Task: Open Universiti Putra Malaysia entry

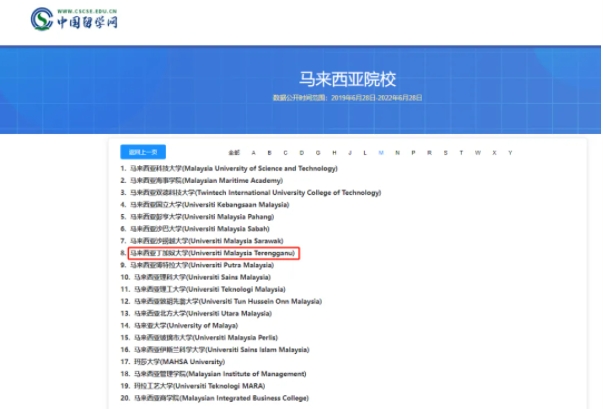Action: tap(202, 265)
